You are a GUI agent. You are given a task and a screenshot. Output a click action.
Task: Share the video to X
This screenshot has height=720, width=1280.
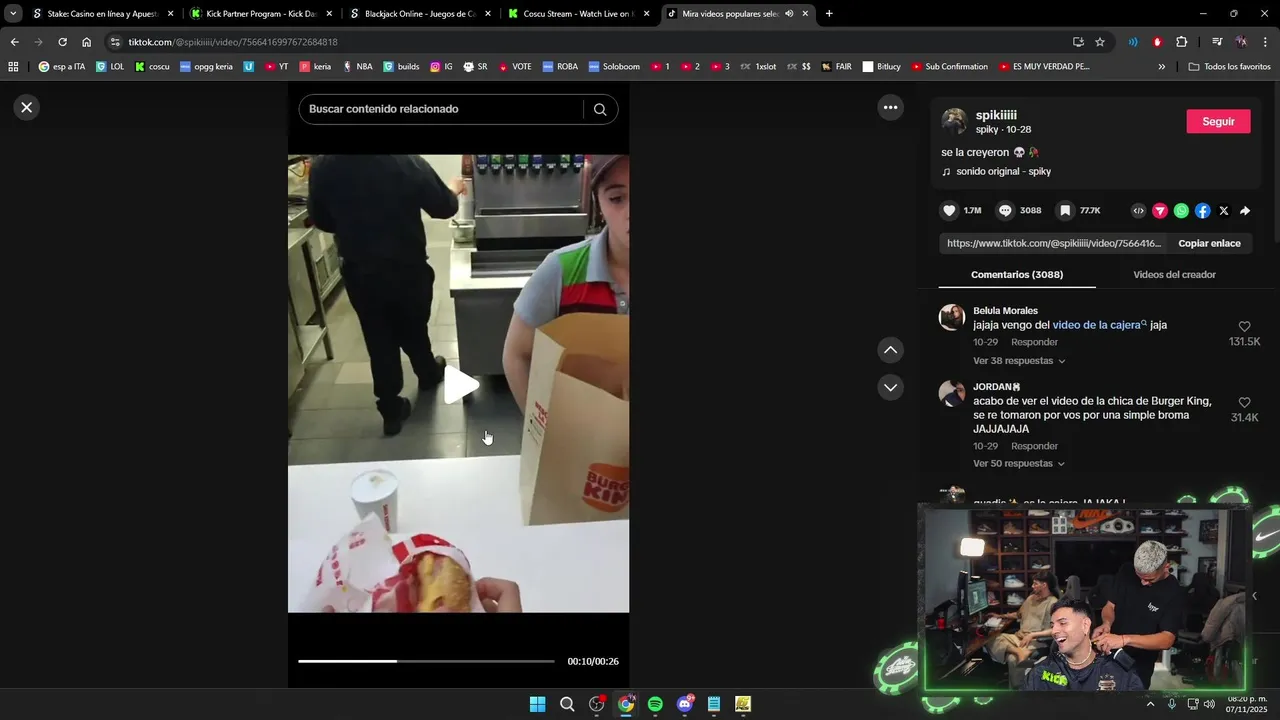1224,211
